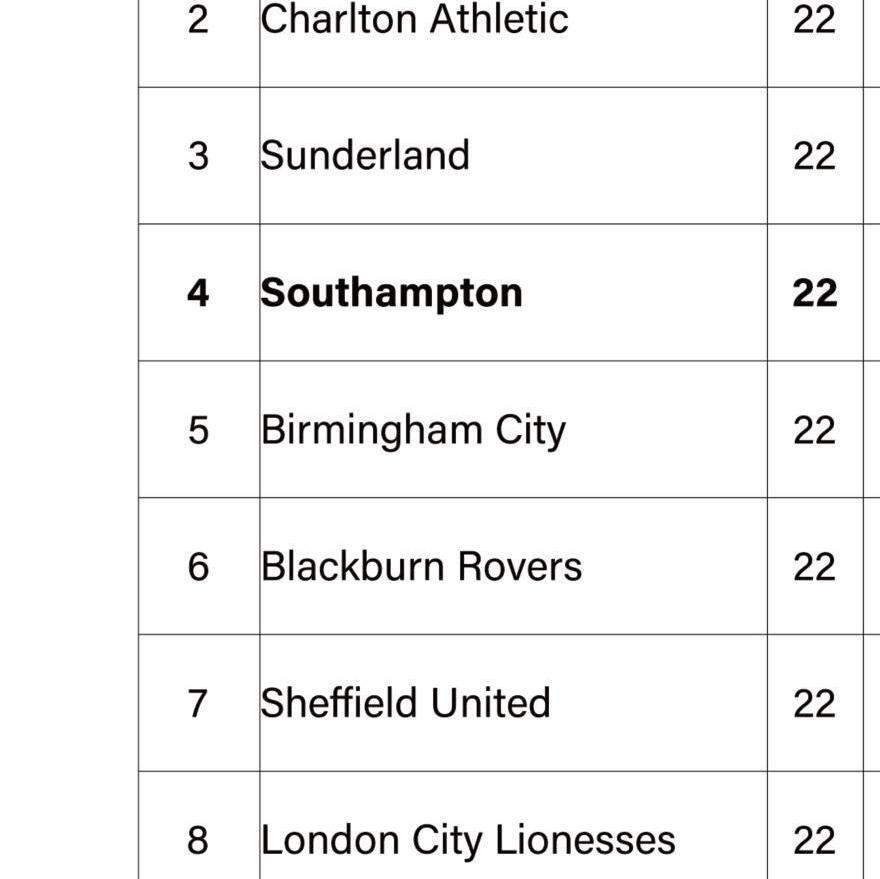Viewport: 880px width, 879px height.
Task: Select the Sunderland team name
Action: click(365, 156)
